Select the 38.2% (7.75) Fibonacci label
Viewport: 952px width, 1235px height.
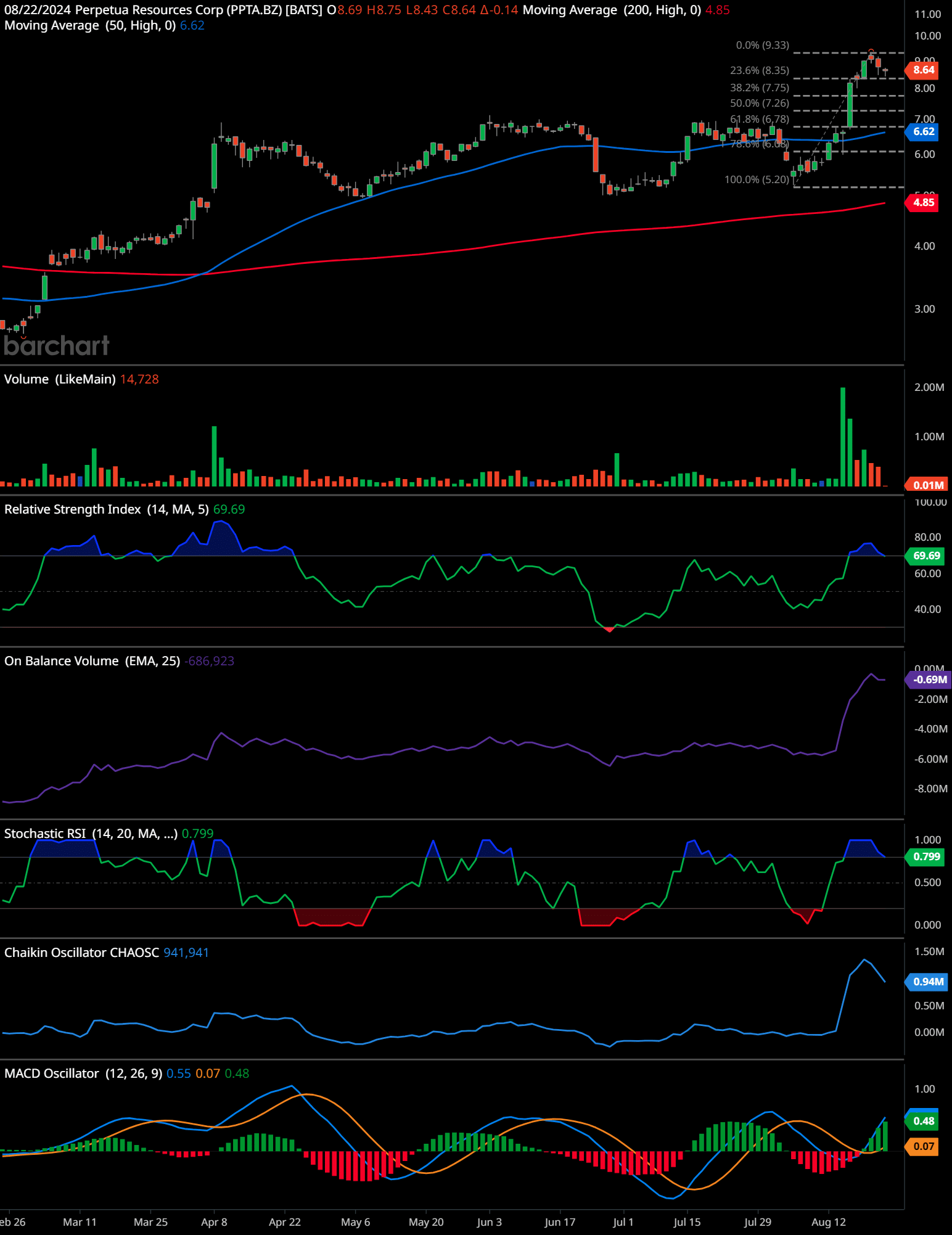(x=760, y=88)
